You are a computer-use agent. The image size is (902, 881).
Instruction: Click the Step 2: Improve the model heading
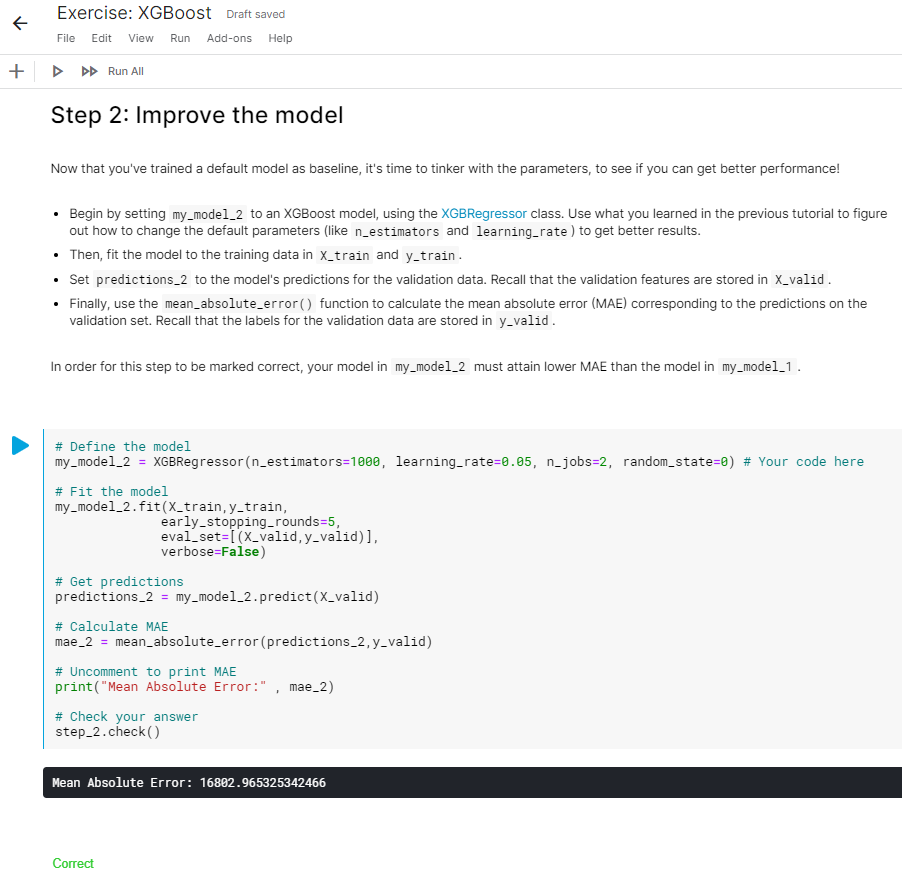tap(197, 115)
